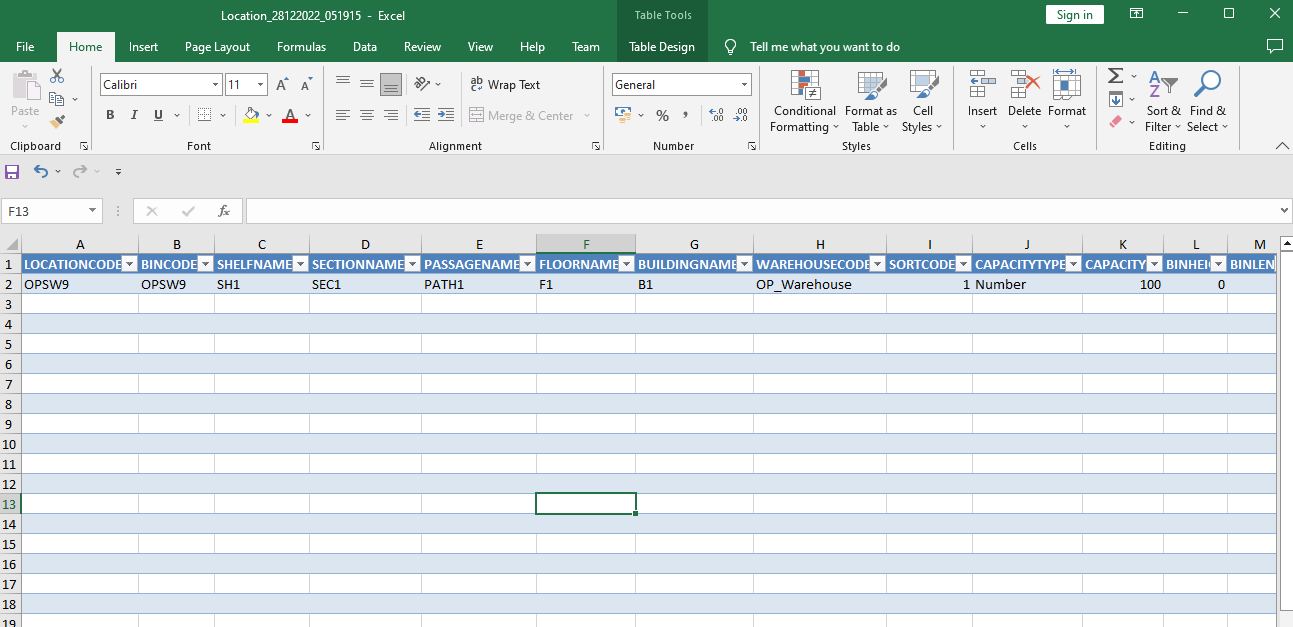Screen dimensions: 1293x627
Task: Expand the General number format dropdown
Action: tap(744, 85)
